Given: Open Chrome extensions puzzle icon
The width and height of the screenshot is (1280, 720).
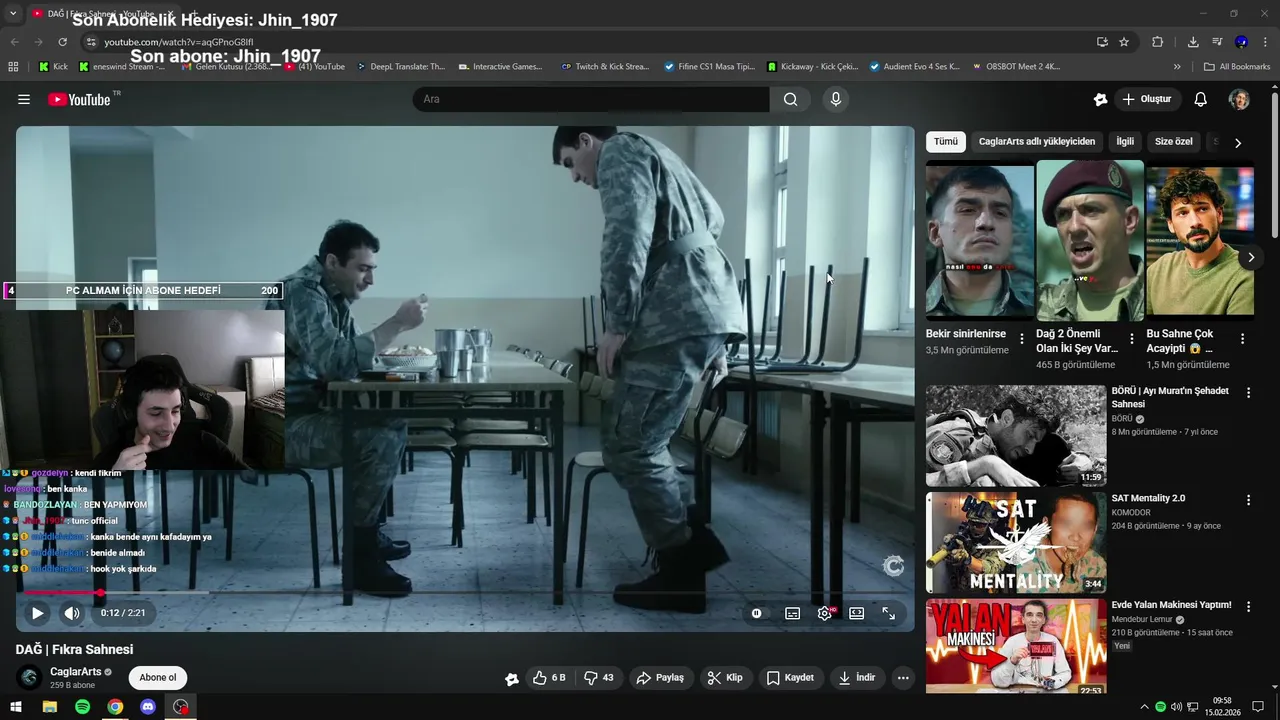Looking at the screenshot, I should click(x=1157, y=42).
